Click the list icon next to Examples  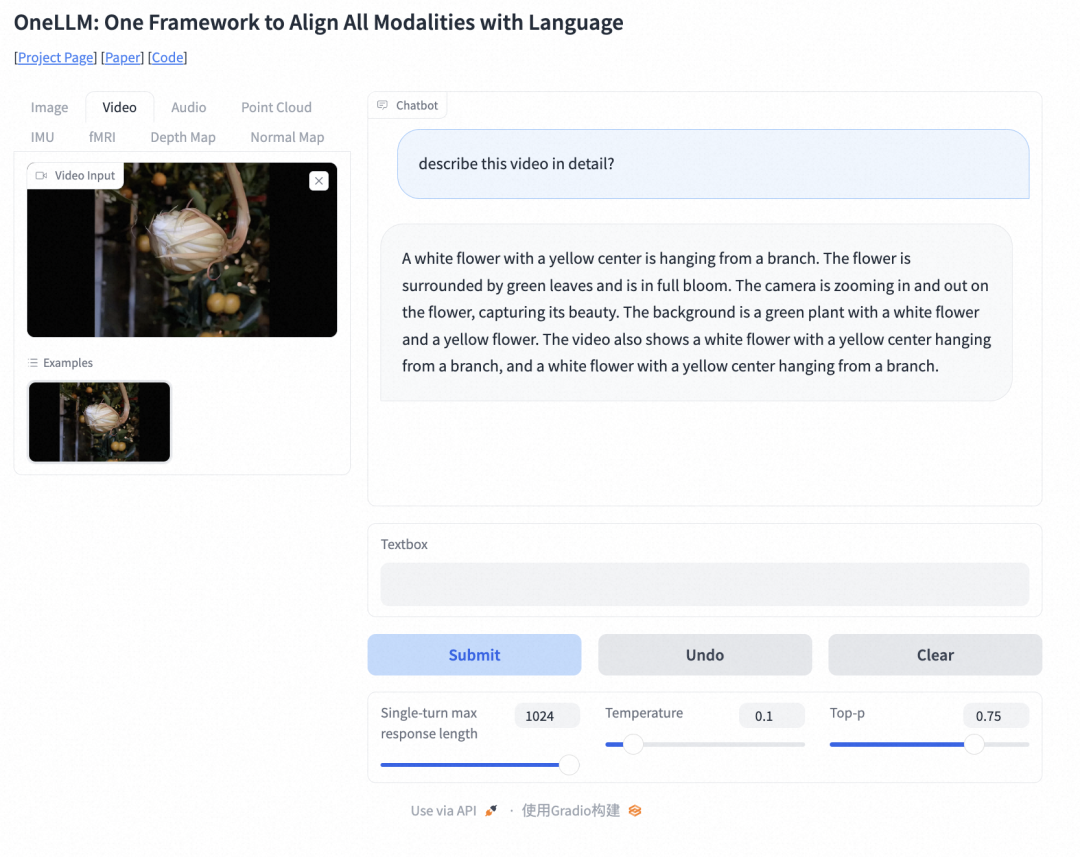point(32,362)
